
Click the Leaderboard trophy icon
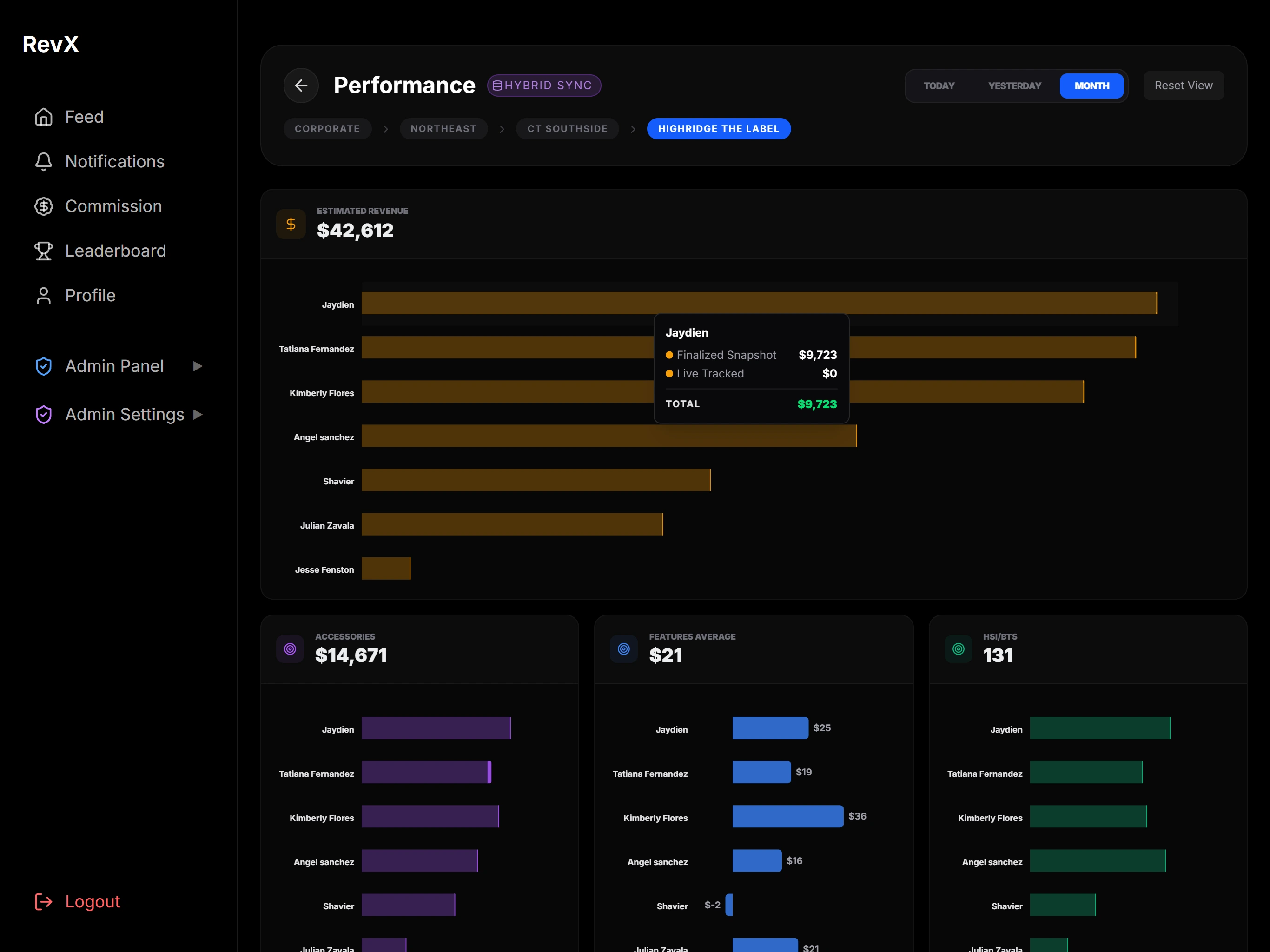(44, 251)
